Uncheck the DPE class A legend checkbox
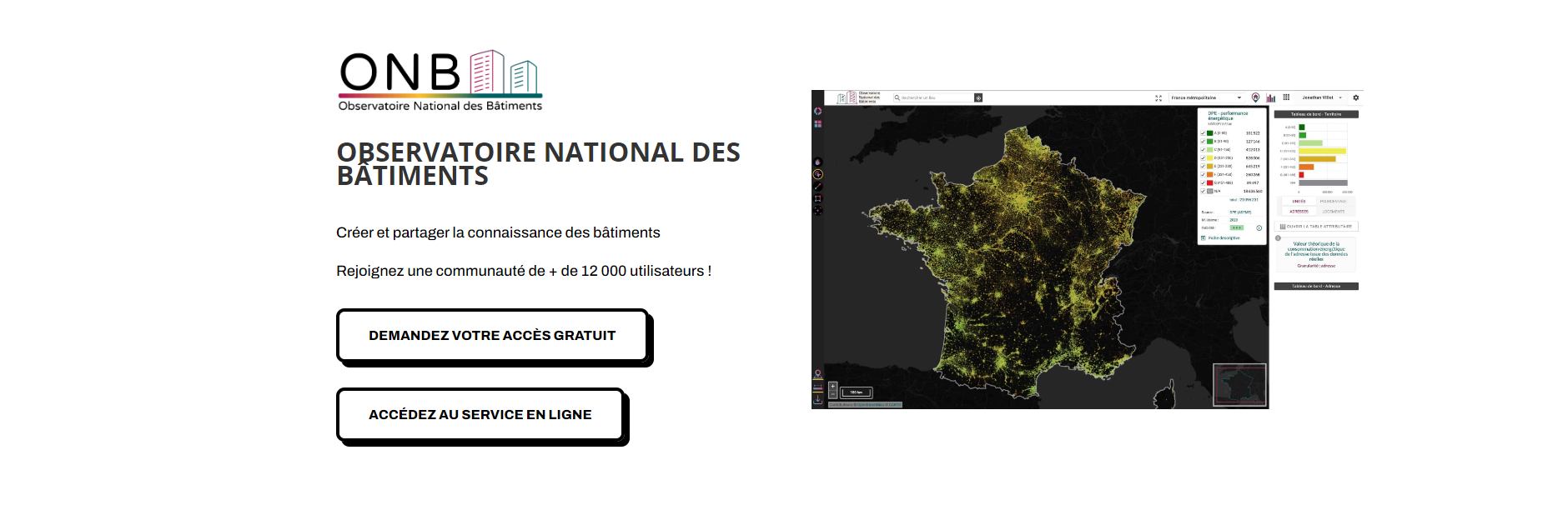The width and height of the screenshot is (1568, 530). pos(1203,133)
